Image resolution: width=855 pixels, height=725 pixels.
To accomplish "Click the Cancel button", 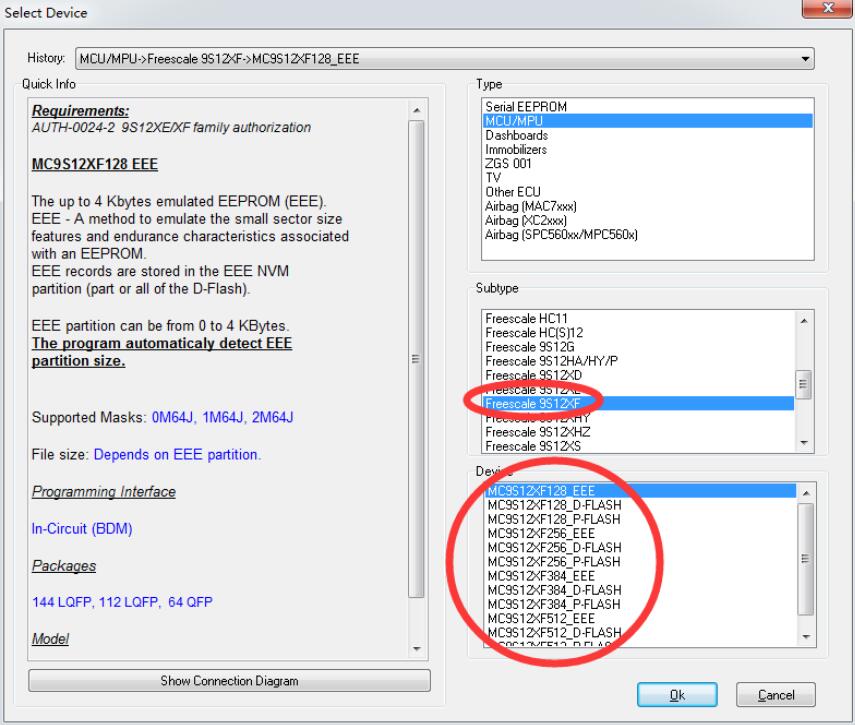I will point(775,695).
